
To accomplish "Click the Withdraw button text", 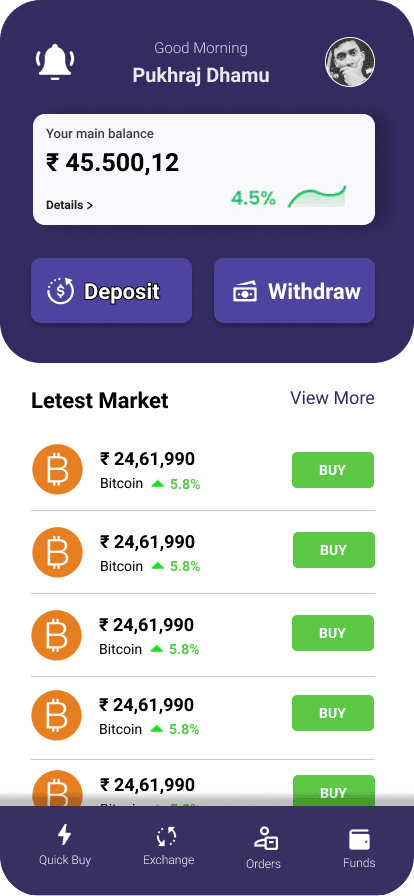I will coord(315,291).
